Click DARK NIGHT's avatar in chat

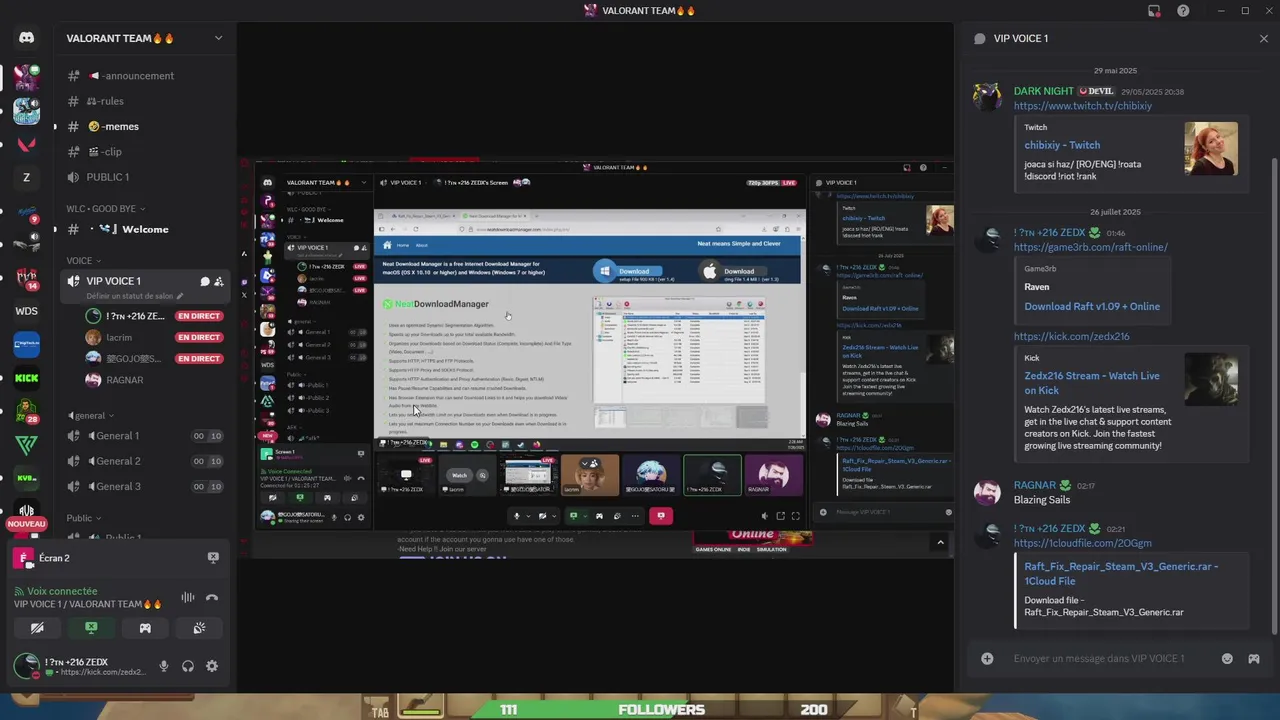[x=988, y=97]
